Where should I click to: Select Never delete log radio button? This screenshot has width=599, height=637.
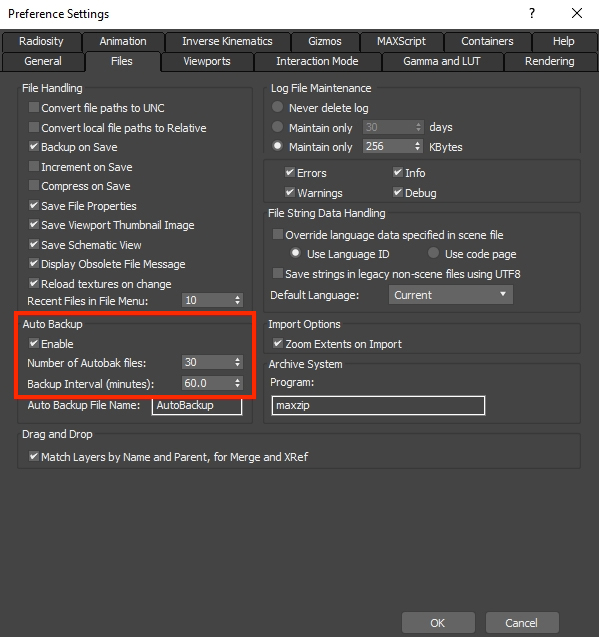click(x=278, y=107)
